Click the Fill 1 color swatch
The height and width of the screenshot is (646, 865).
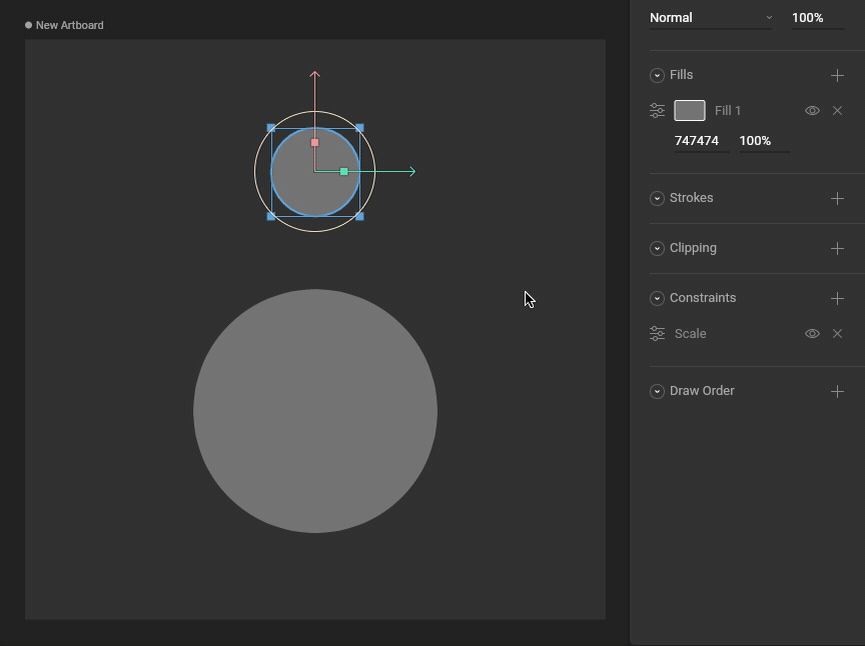pos(689,110)
